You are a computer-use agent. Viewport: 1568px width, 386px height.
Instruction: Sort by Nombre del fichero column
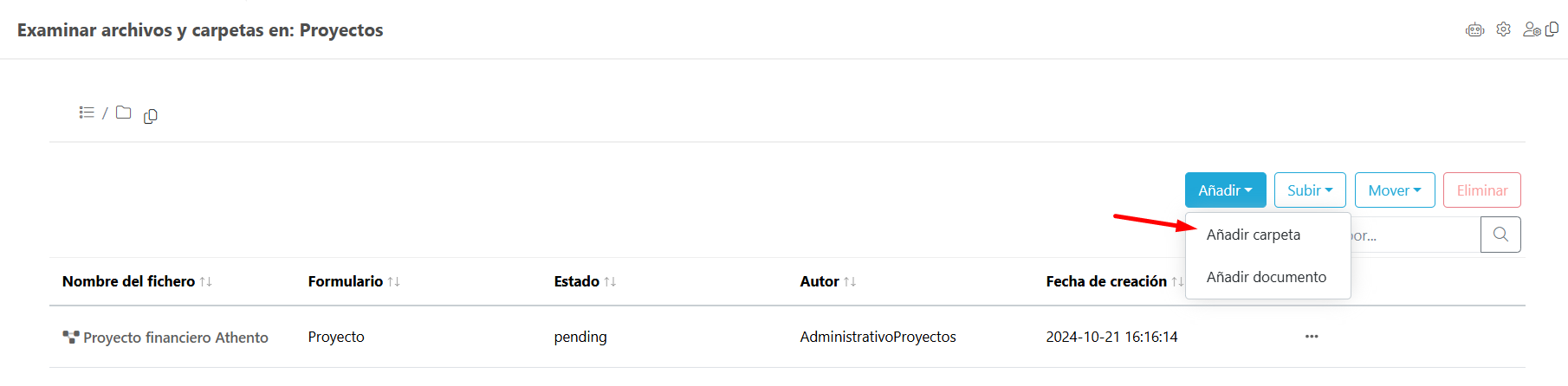(x=205, y=281)
